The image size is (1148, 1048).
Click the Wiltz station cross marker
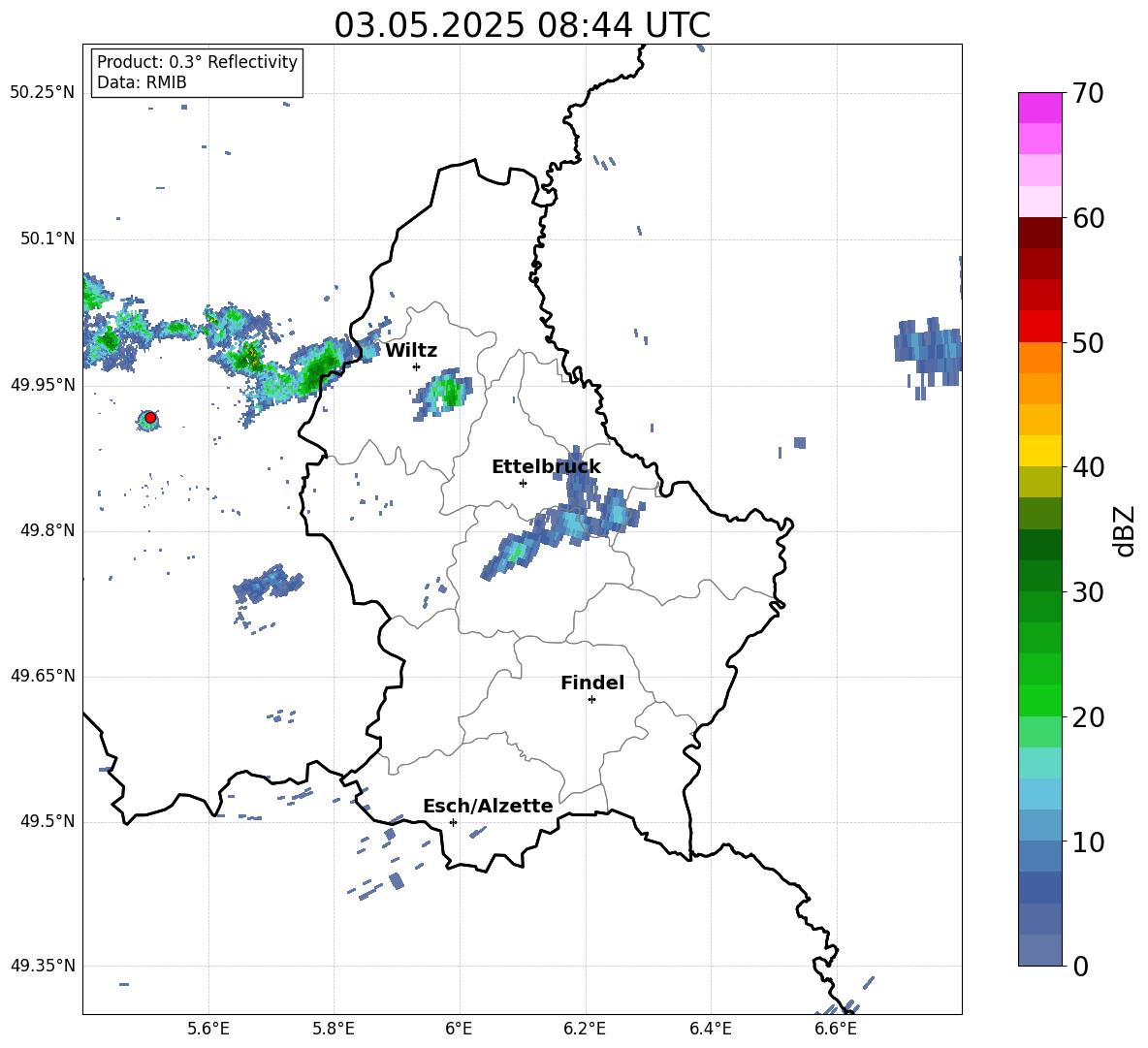coord(417,366)
